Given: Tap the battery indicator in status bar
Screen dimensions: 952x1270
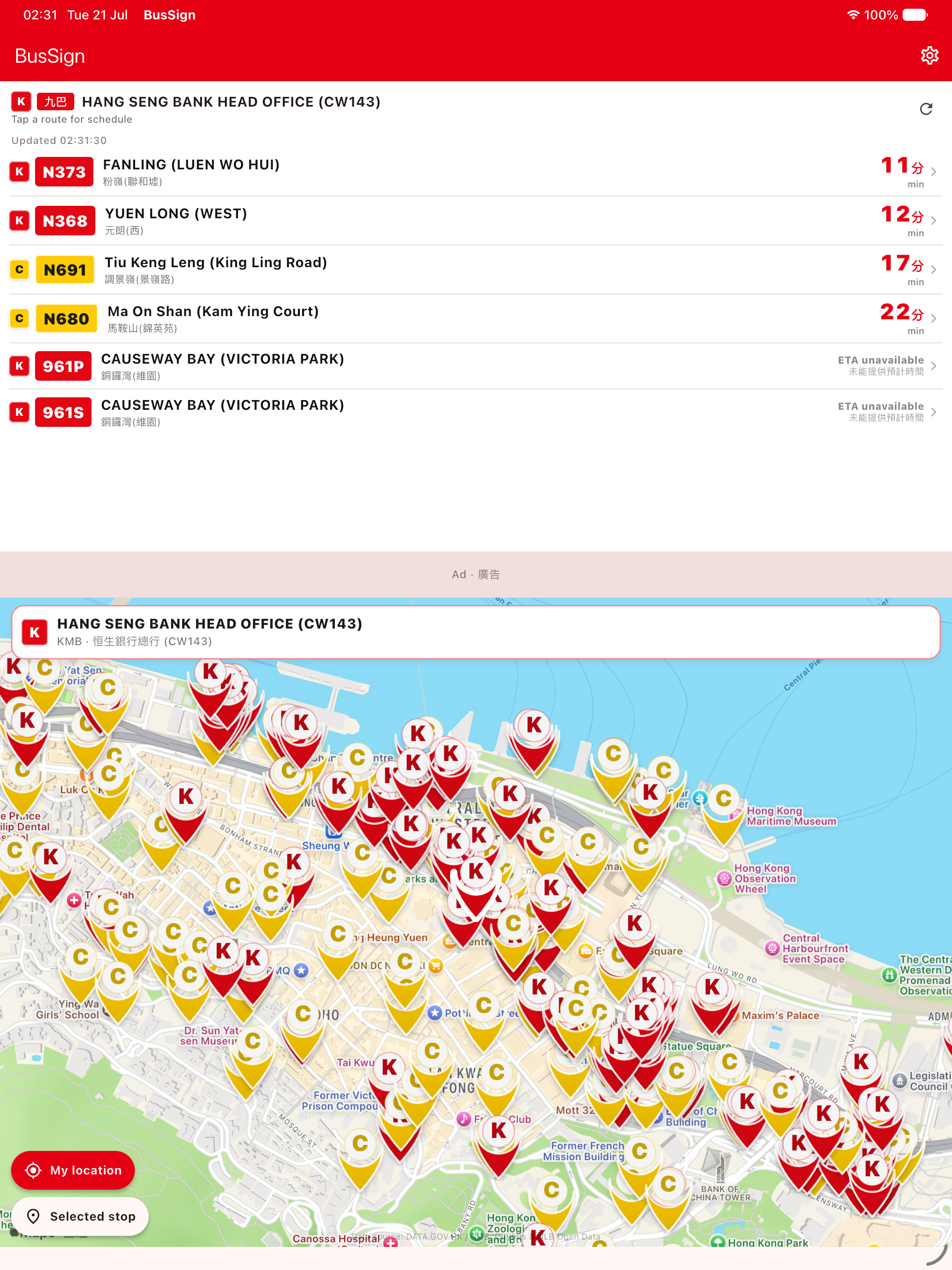Looking at the screenshot, I should click(914, 15).
